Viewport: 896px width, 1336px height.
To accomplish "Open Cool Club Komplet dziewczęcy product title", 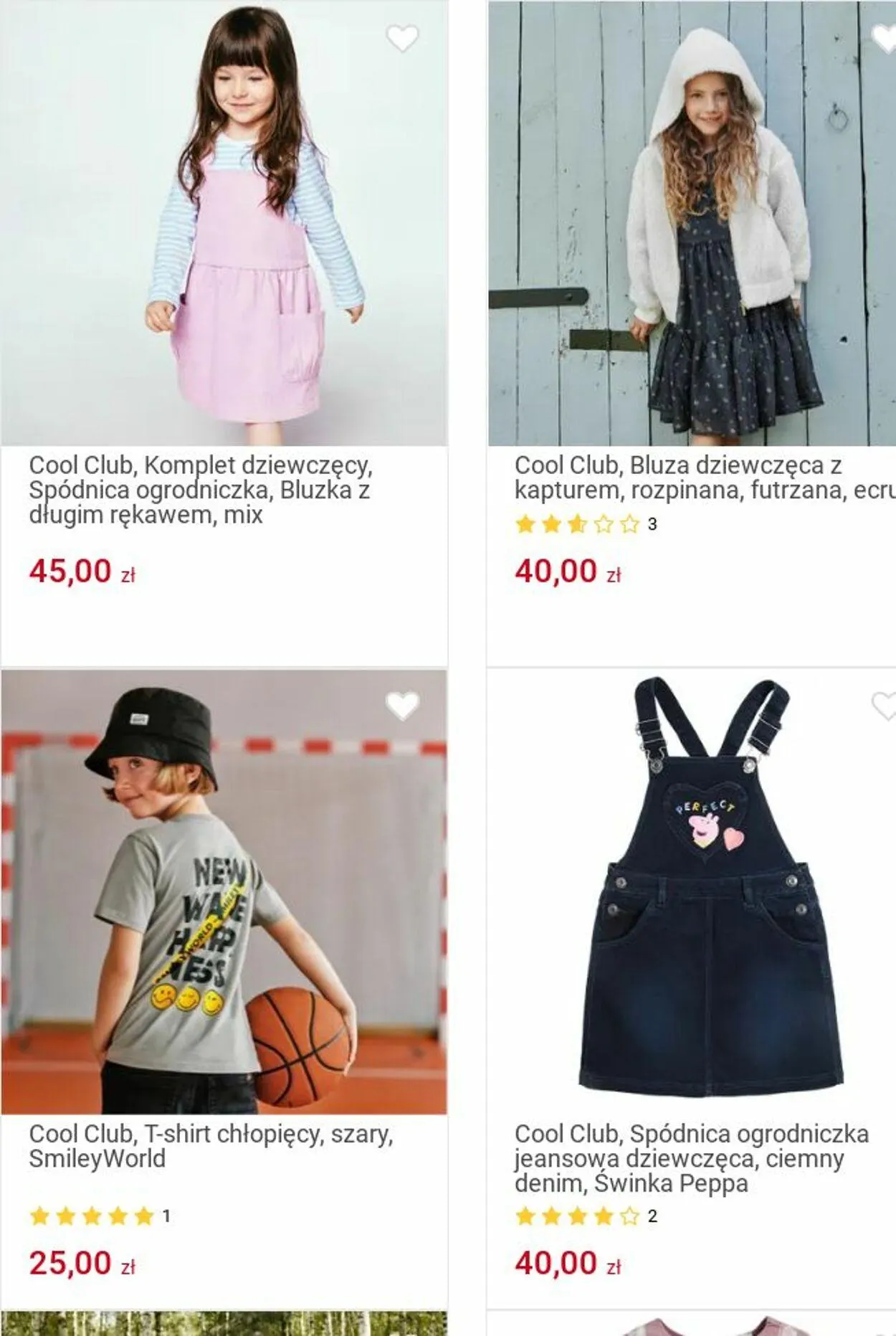I will tap(201, 490).
